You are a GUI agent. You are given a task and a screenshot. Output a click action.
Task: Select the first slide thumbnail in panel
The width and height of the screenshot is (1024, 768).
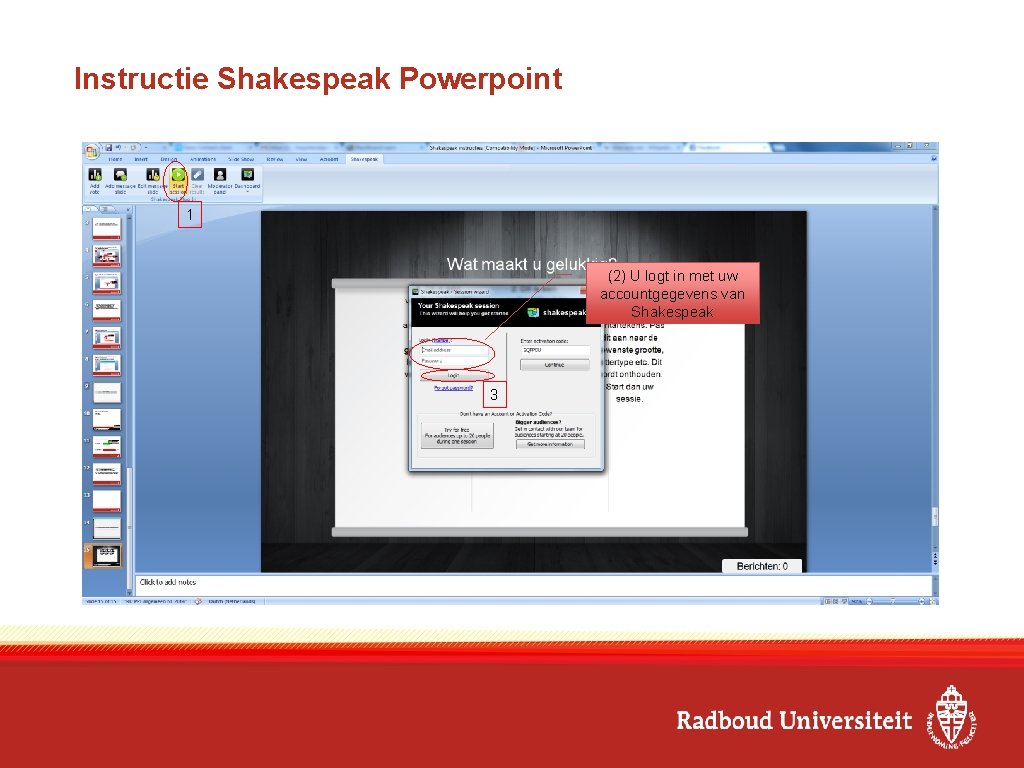(106, 229)
